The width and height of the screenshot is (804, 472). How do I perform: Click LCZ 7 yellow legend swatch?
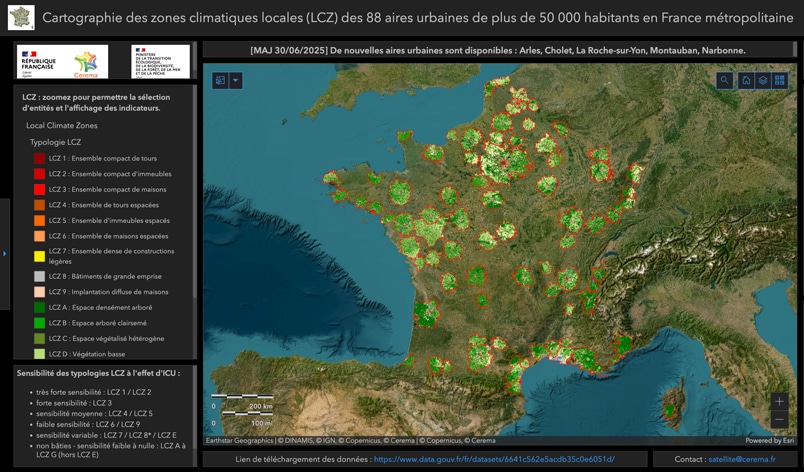(39, 256)
